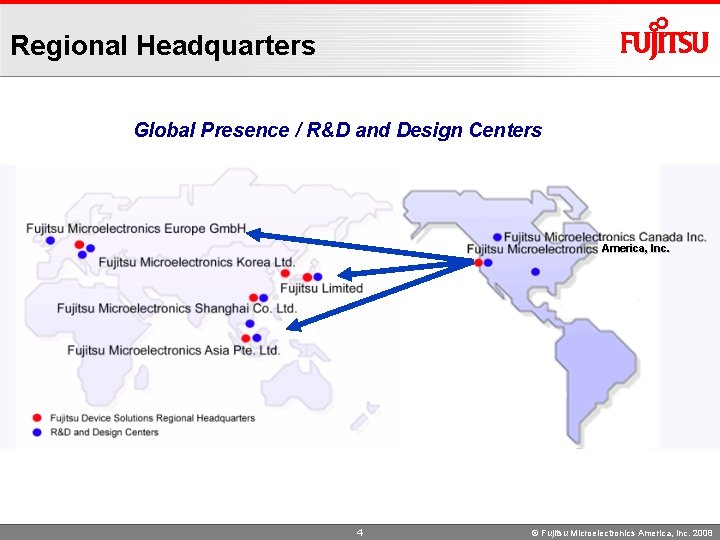
Task: Click 'Fujitsu Microelectronics Canada Inc.' label
Action: coord(605,237)
